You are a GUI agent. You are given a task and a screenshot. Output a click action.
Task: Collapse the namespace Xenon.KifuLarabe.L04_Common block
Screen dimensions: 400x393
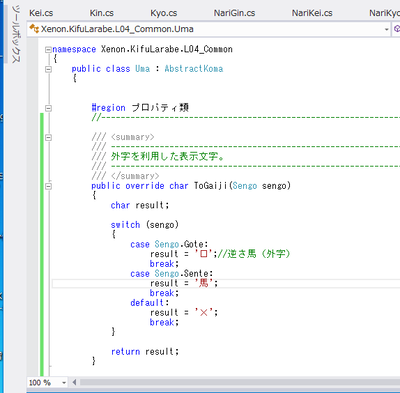tap(48, 50)
